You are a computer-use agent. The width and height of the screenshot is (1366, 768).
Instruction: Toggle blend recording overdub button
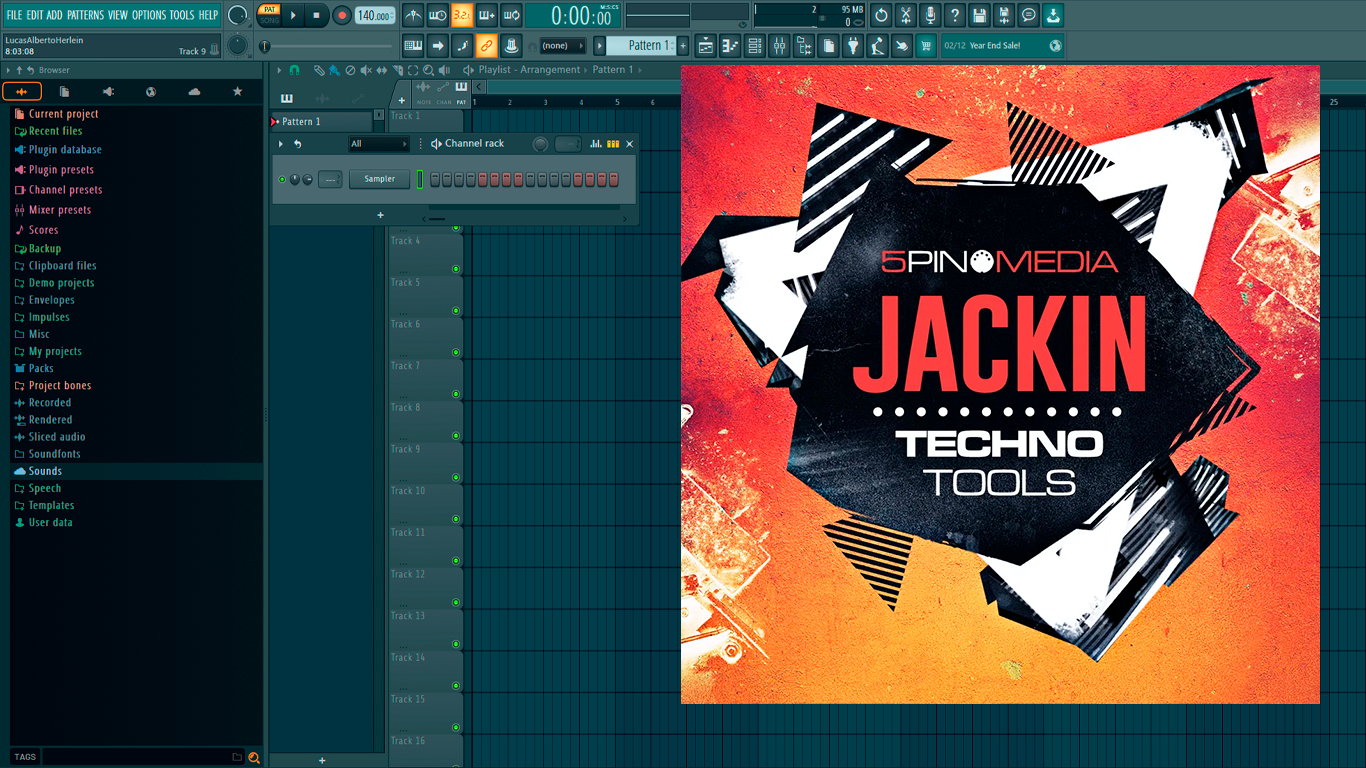click(487, 15)
